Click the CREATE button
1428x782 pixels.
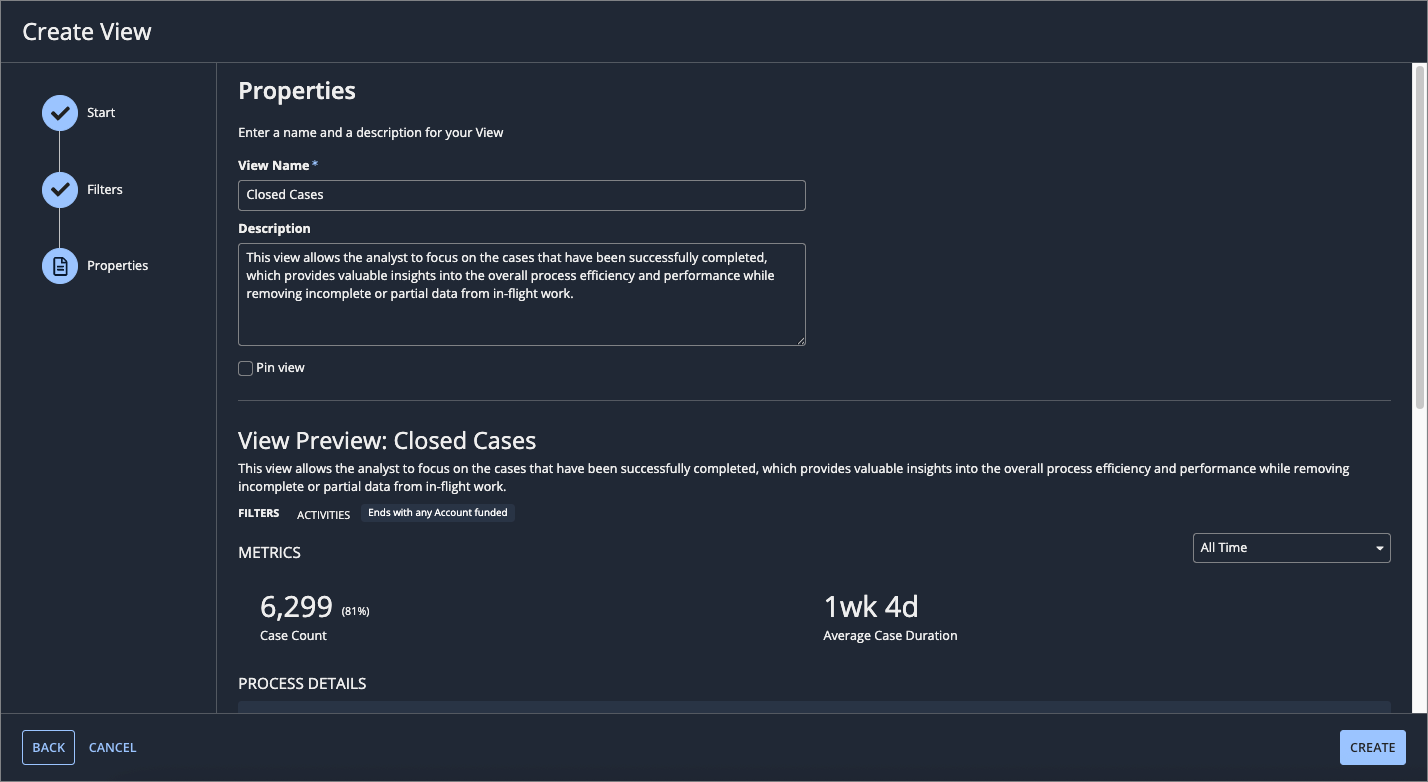[x=1373, y=747]
